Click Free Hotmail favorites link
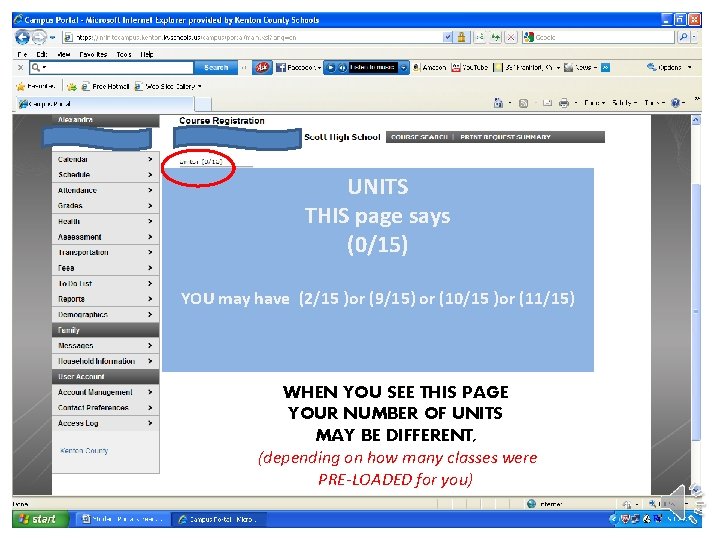The width and height of the screenshot is (720, 540). (x=105, y=86)
